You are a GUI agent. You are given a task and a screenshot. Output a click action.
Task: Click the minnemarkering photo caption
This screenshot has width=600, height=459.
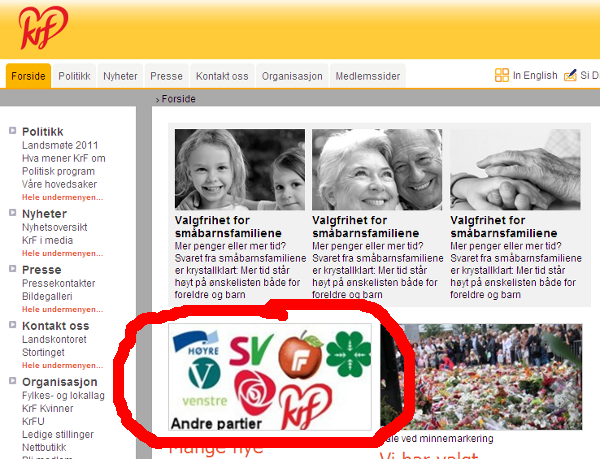point(439,438)
